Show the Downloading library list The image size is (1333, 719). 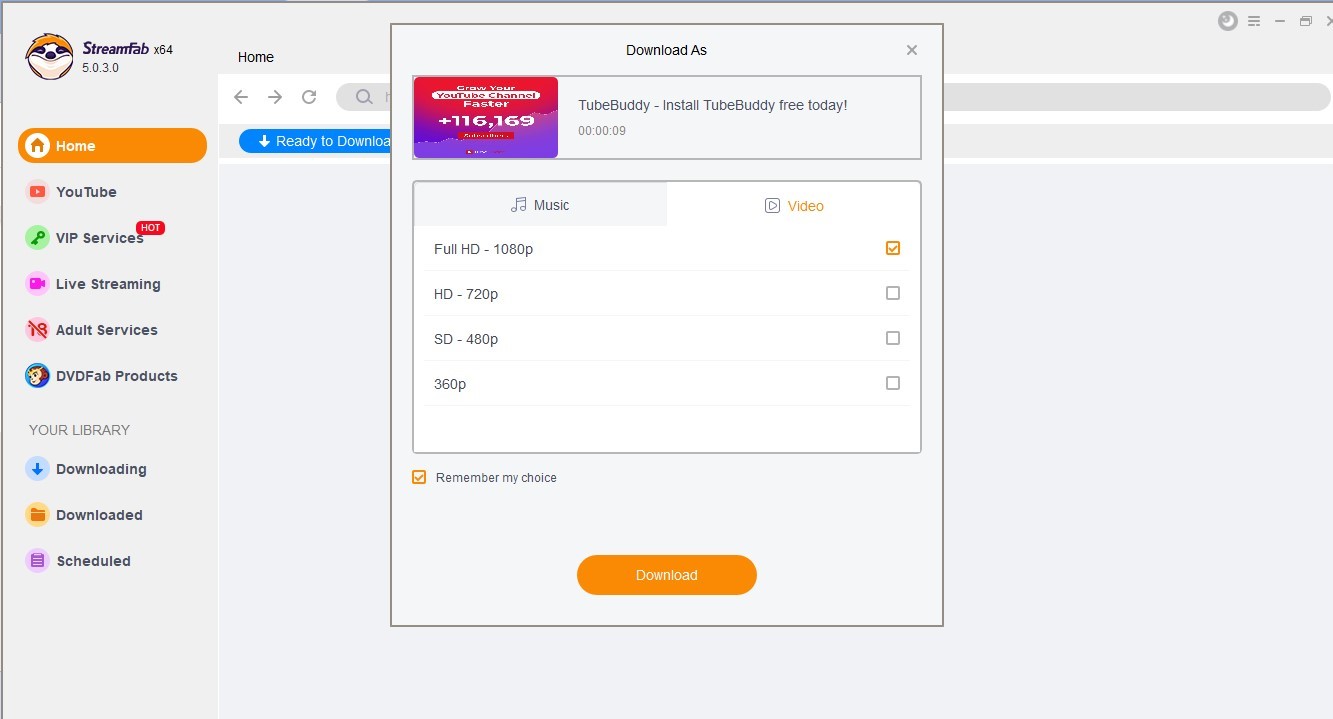[x=87, y=469]
